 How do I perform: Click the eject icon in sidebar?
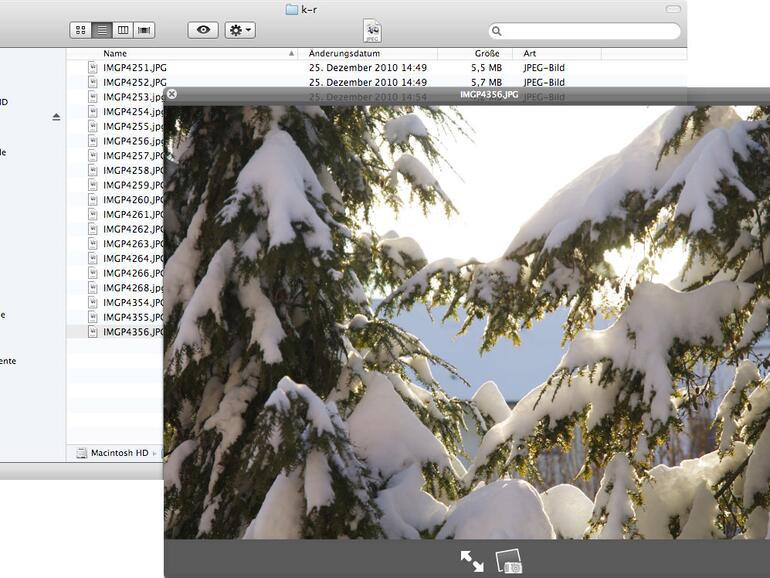(x=56, y=117)
